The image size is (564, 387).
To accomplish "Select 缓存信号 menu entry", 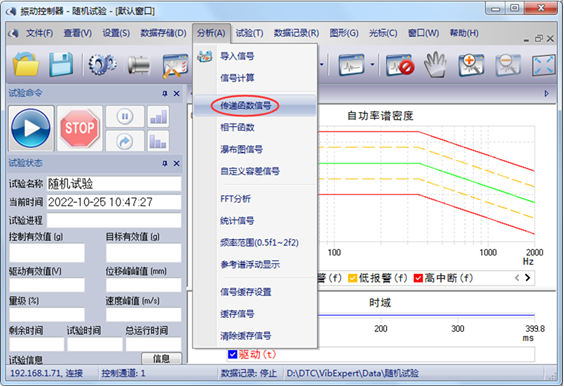I will point(255,314).
